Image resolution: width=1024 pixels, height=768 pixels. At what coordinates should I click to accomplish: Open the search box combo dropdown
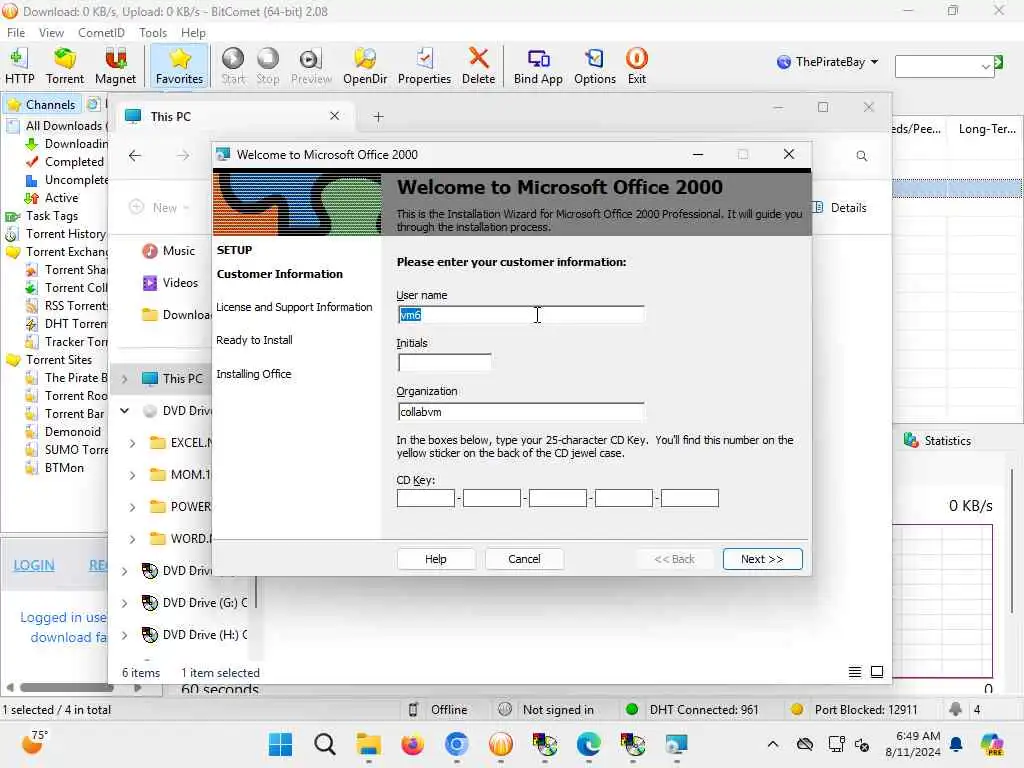(x=985, y=67)
